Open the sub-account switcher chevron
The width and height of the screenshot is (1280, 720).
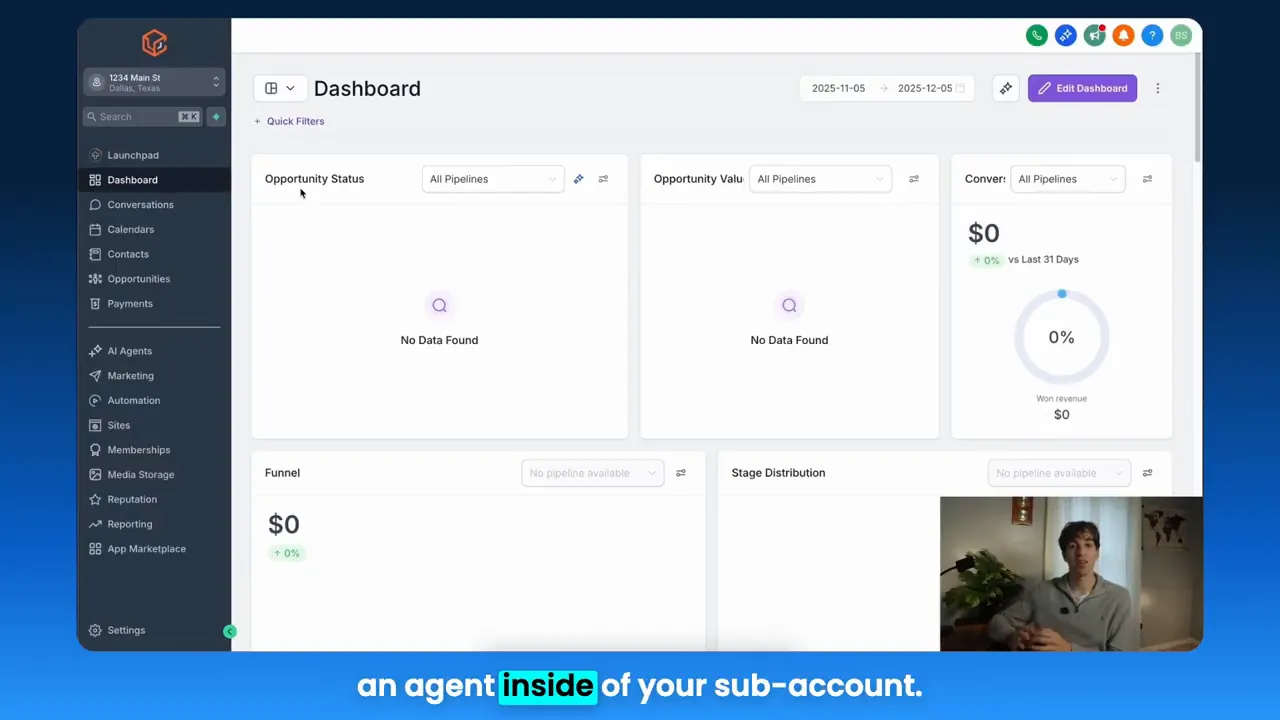[x=215, y=82]
